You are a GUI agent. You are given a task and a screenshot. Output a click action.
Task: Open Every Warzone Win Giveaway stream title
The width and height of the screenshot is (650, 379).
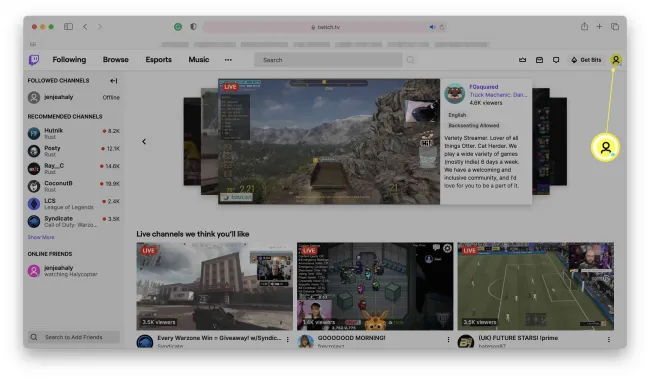click(x=219, y=338)
